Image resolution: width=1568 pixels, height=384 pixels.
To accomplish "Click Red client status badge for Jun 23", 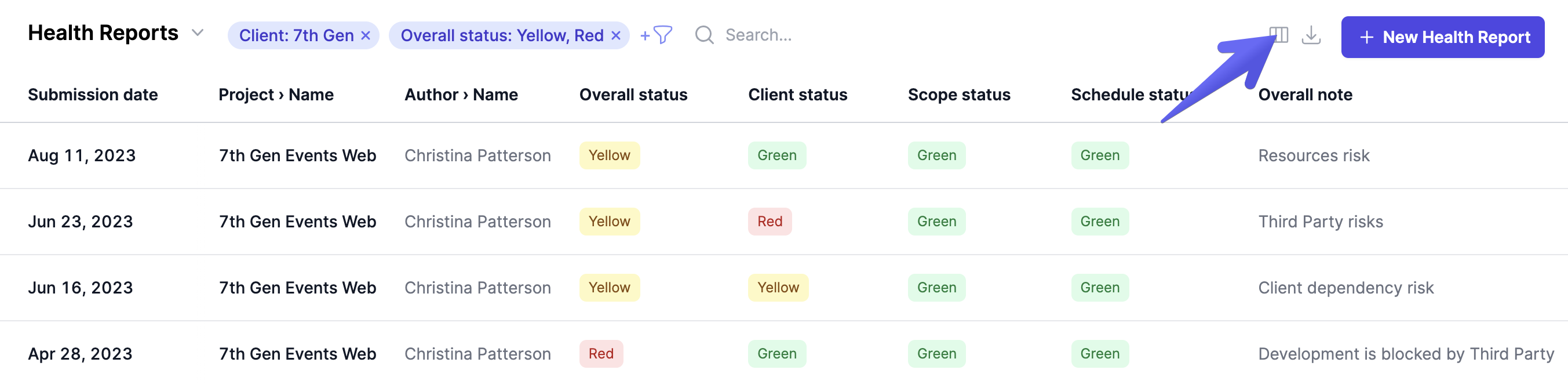I will click(x=770, y=221).
